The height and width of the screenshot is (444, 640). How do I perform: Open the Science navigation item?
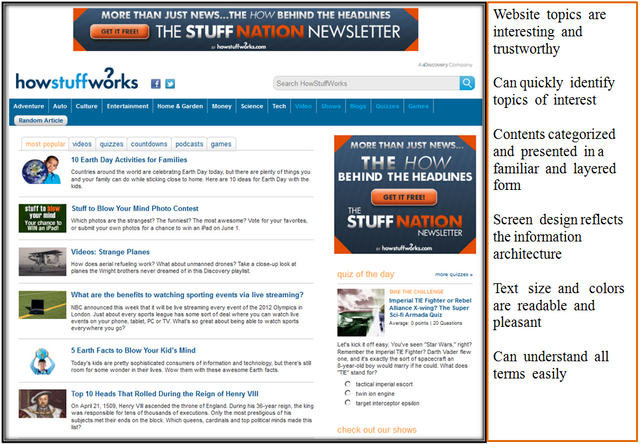pyautogui.click(x=252, y=106)
